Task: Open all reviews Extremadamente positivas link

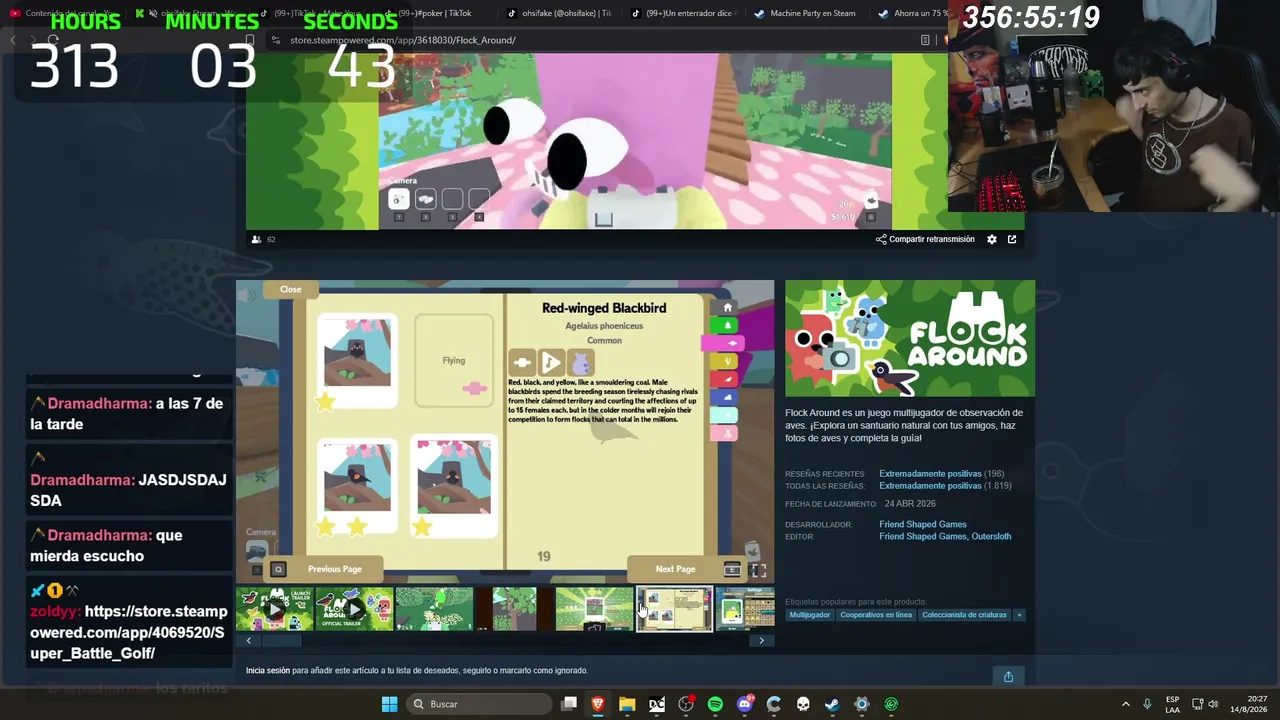Action: point(930,486)
